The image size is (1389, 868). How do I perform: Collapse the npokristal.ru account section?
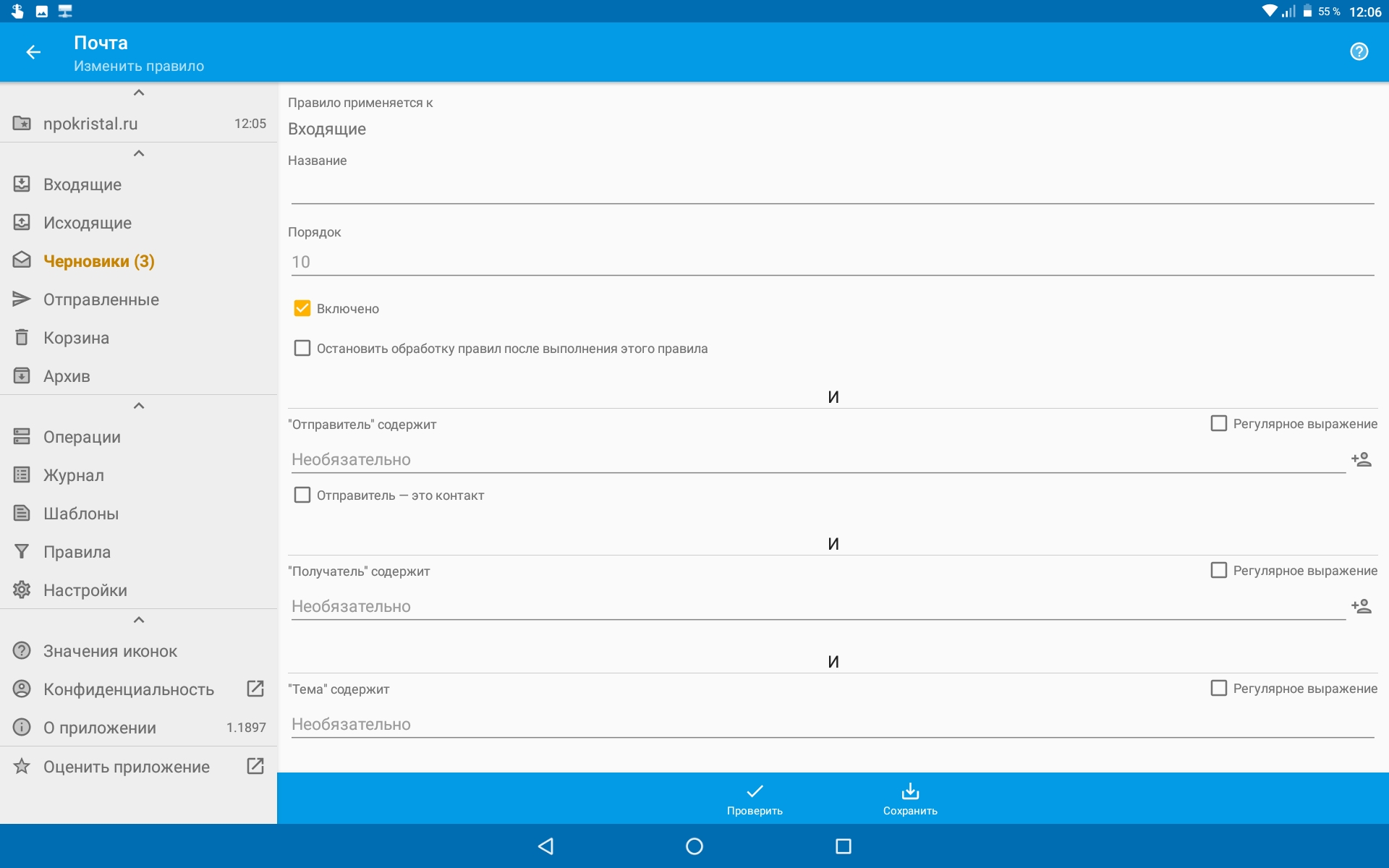[x=139, y=93]
